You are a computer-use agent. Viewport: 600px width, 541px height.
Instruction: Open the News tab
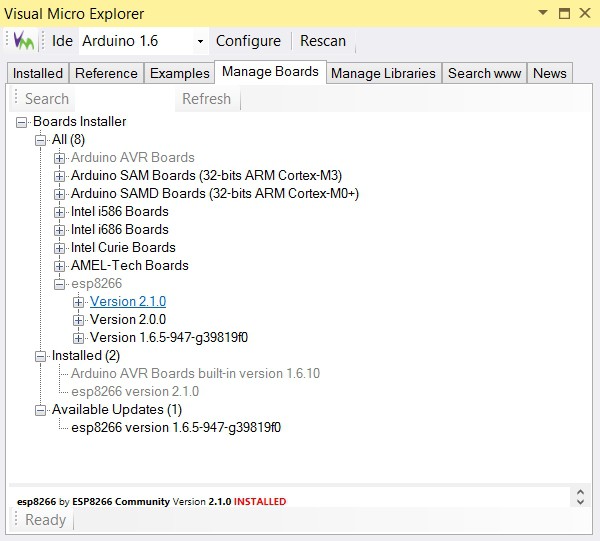(549, 73)
